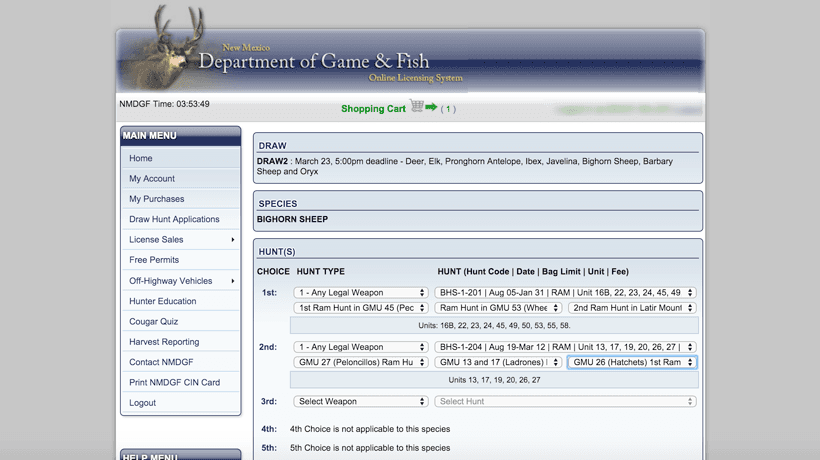Open the disabled Select Hunt dropdown
The image size is (820, 460).
565,401
